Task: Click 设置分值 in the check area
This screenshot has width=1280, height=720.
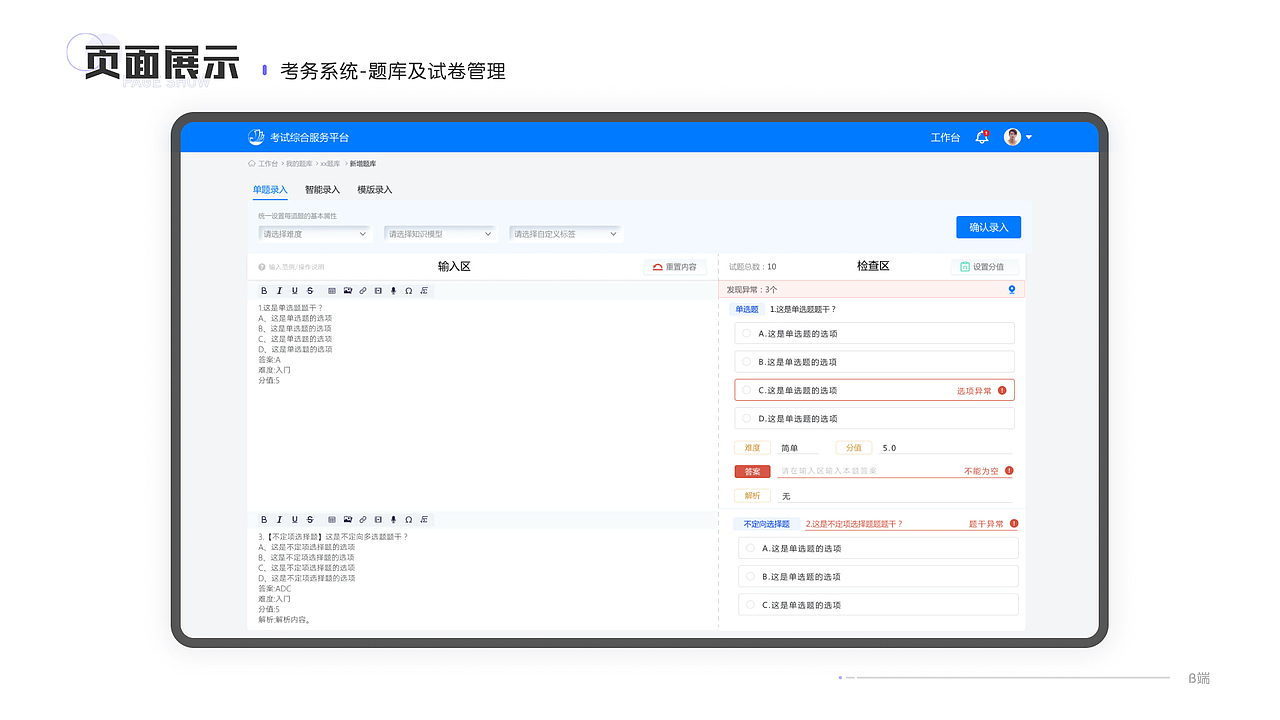Action: tap(984, 266)
